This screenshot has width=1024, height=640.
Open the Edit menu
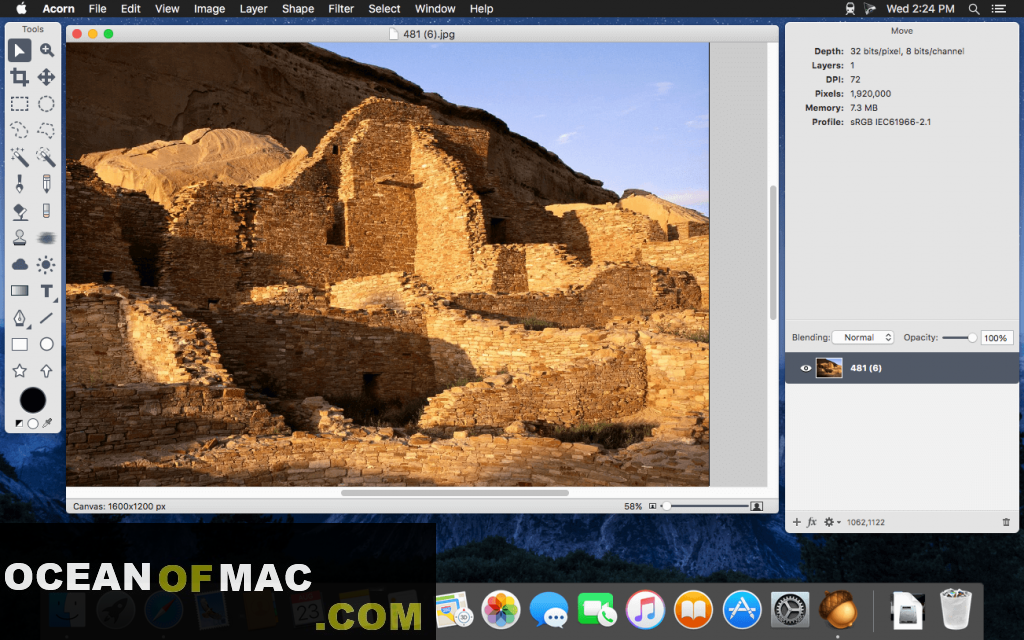point(131,8)
